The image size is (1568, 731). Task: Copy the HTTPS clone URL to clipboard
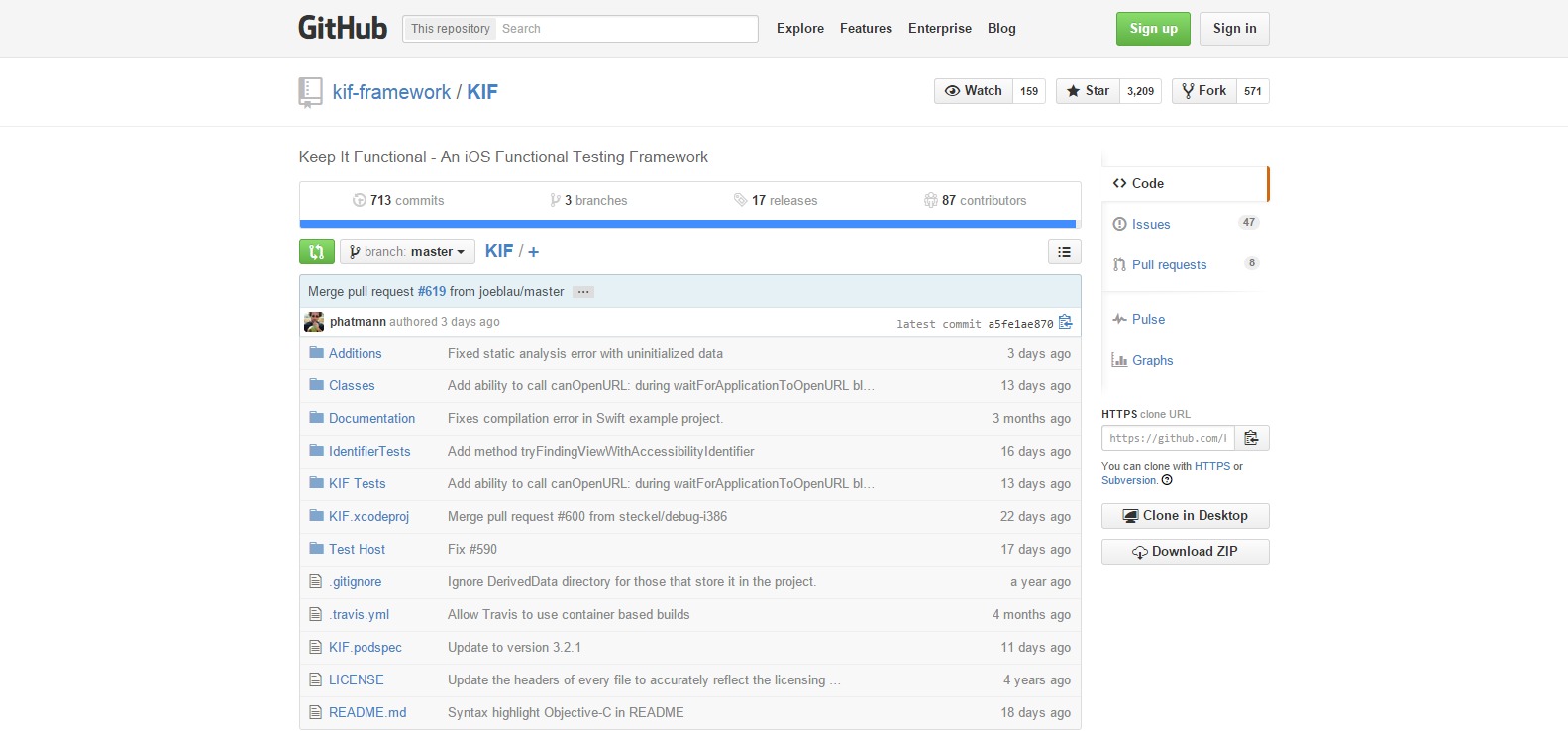1252,438
